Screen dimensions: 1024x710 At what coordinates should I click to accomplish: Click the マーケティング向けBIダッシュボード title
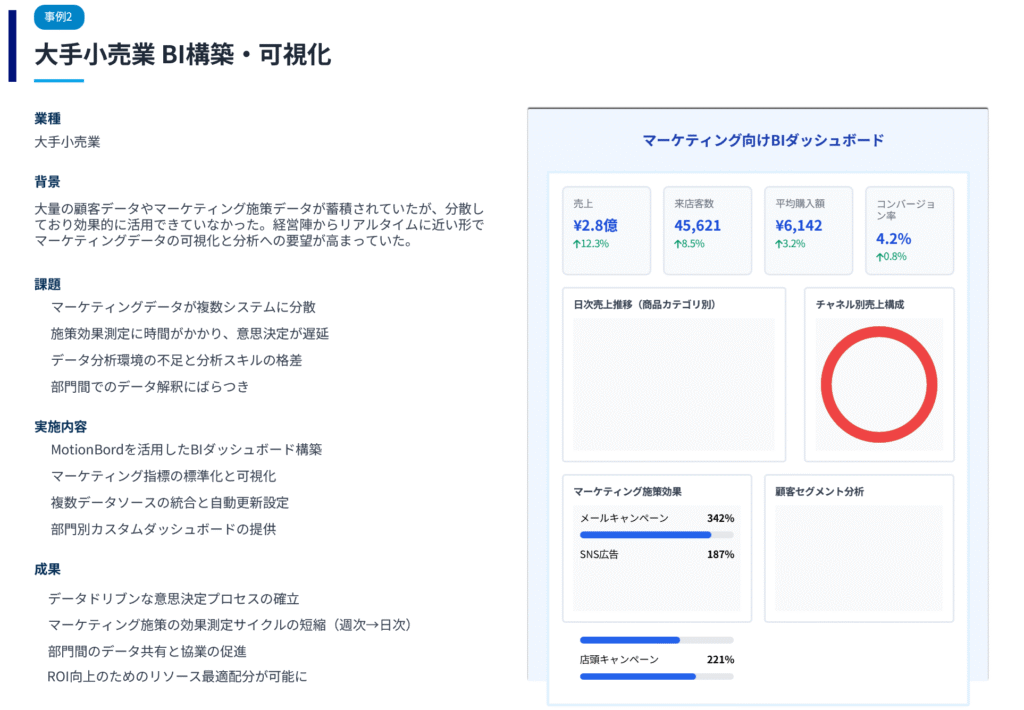[762, 141]
